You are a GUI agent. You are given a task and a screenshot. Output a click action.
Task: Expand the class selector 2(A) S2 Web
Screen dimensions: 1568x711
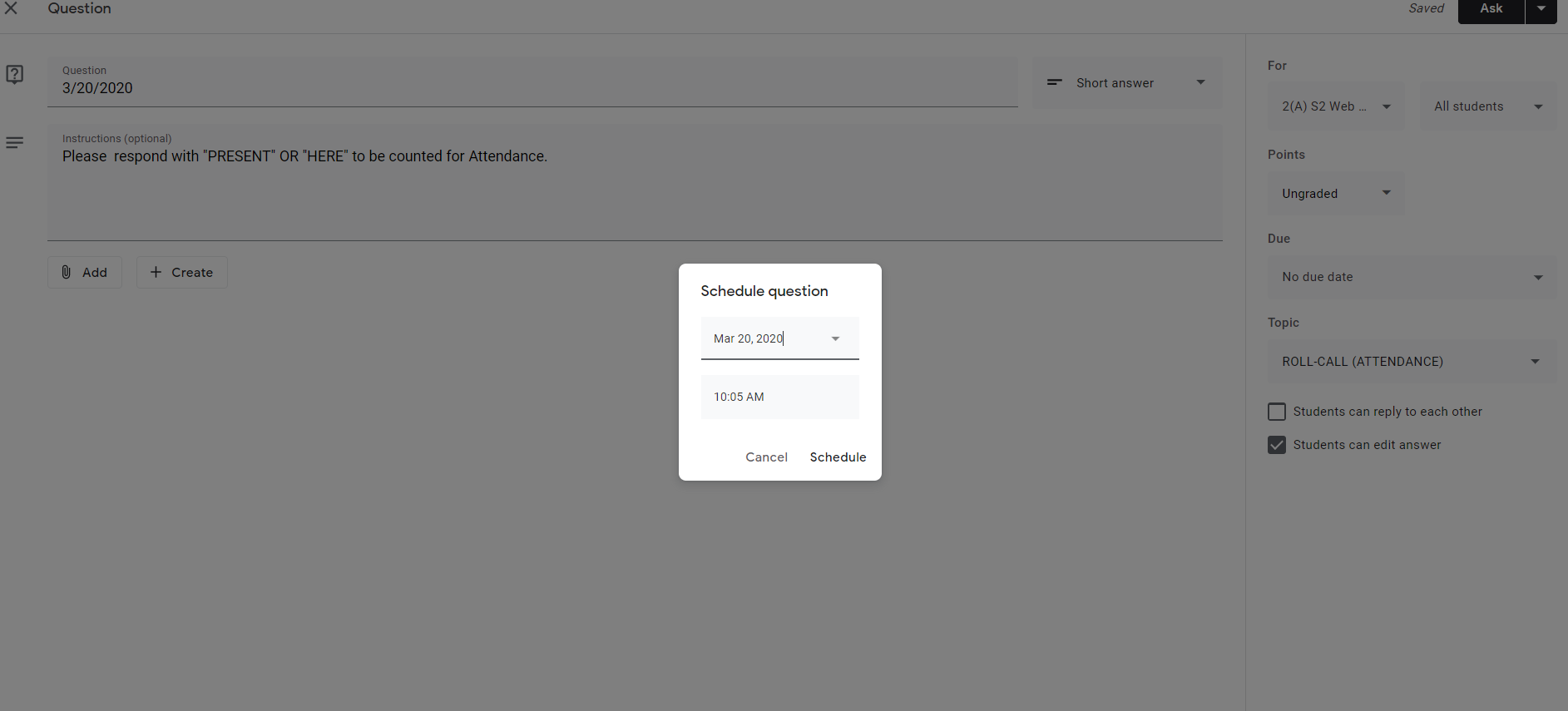click(1335, 106)
